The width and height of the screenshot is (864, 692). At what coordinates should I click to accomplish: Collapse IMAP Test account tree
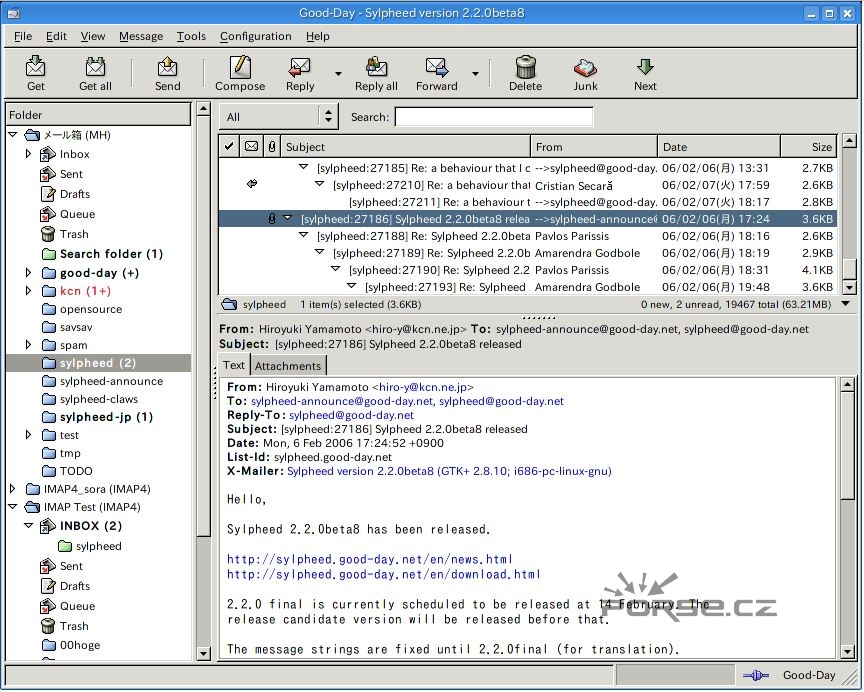click(13, 506)
